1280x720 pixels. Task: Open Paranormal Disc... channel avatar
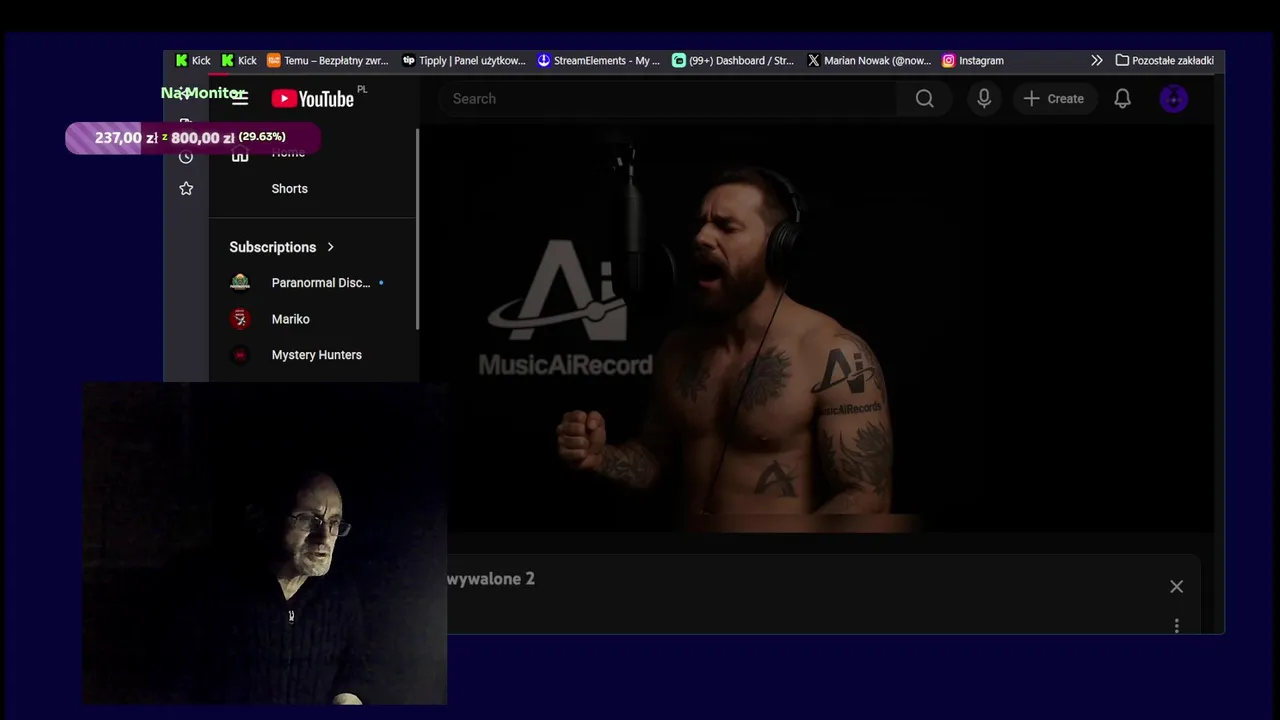(x=240, y=282)
